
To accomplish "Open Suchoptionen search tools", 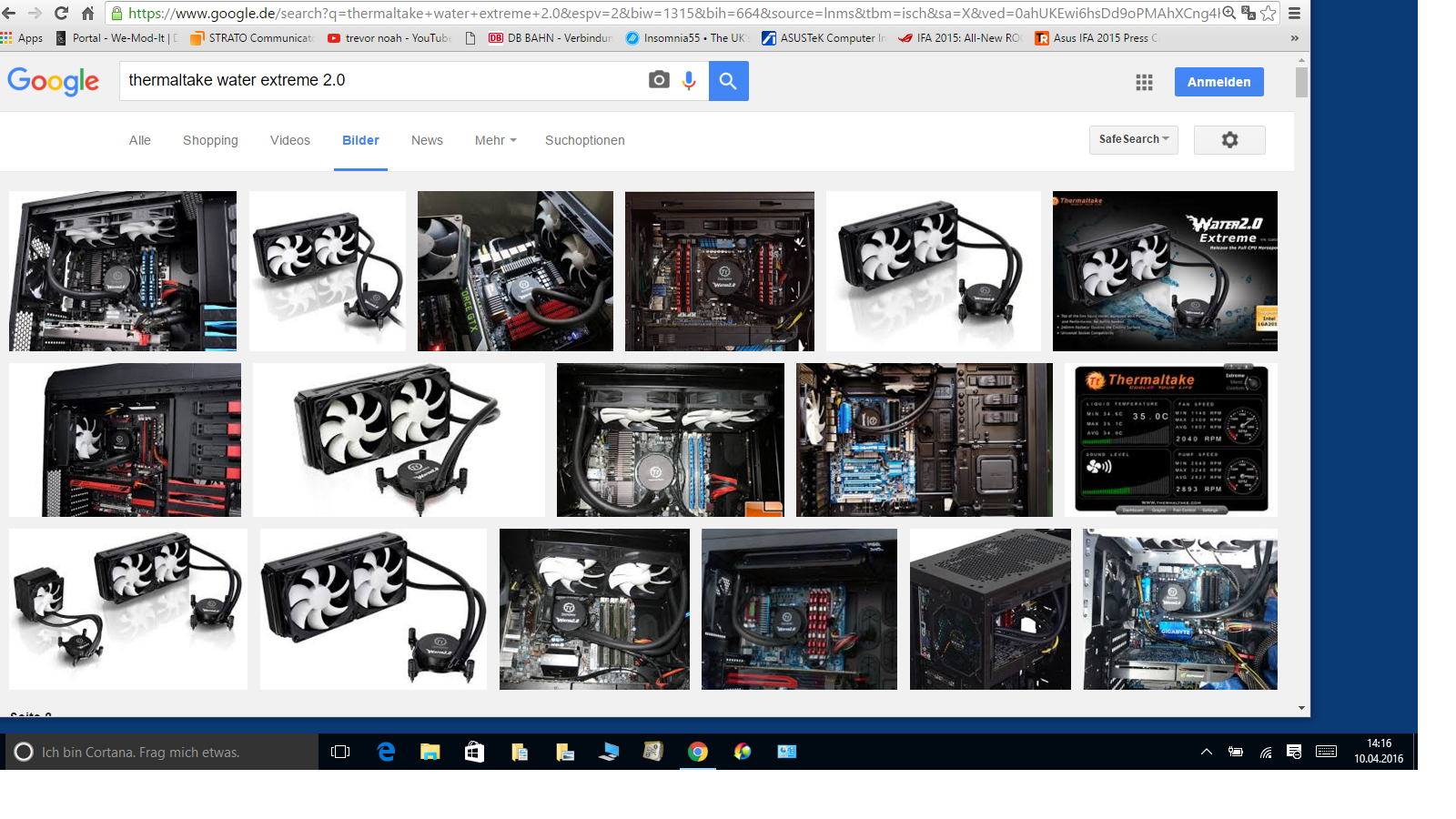I will [x=584, y=140].
